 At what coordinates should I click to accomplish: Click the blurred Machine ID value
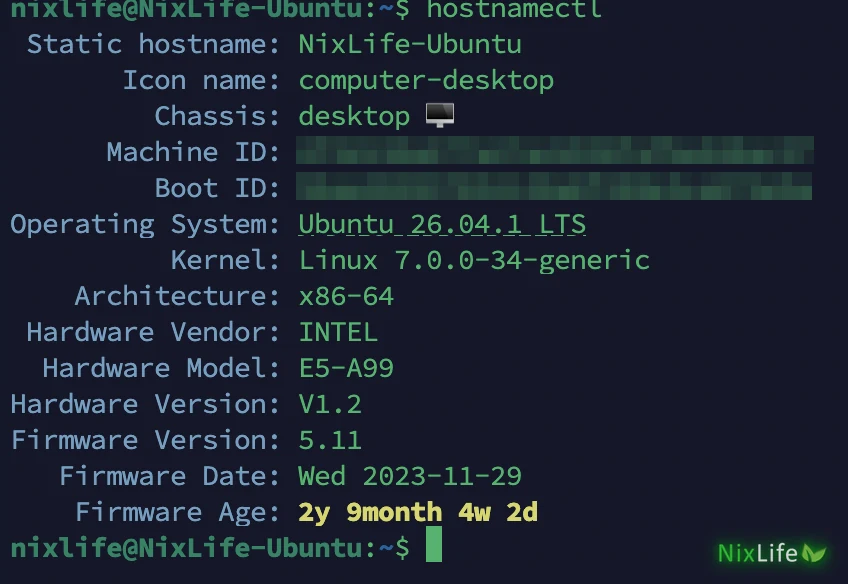click(554, 150)
